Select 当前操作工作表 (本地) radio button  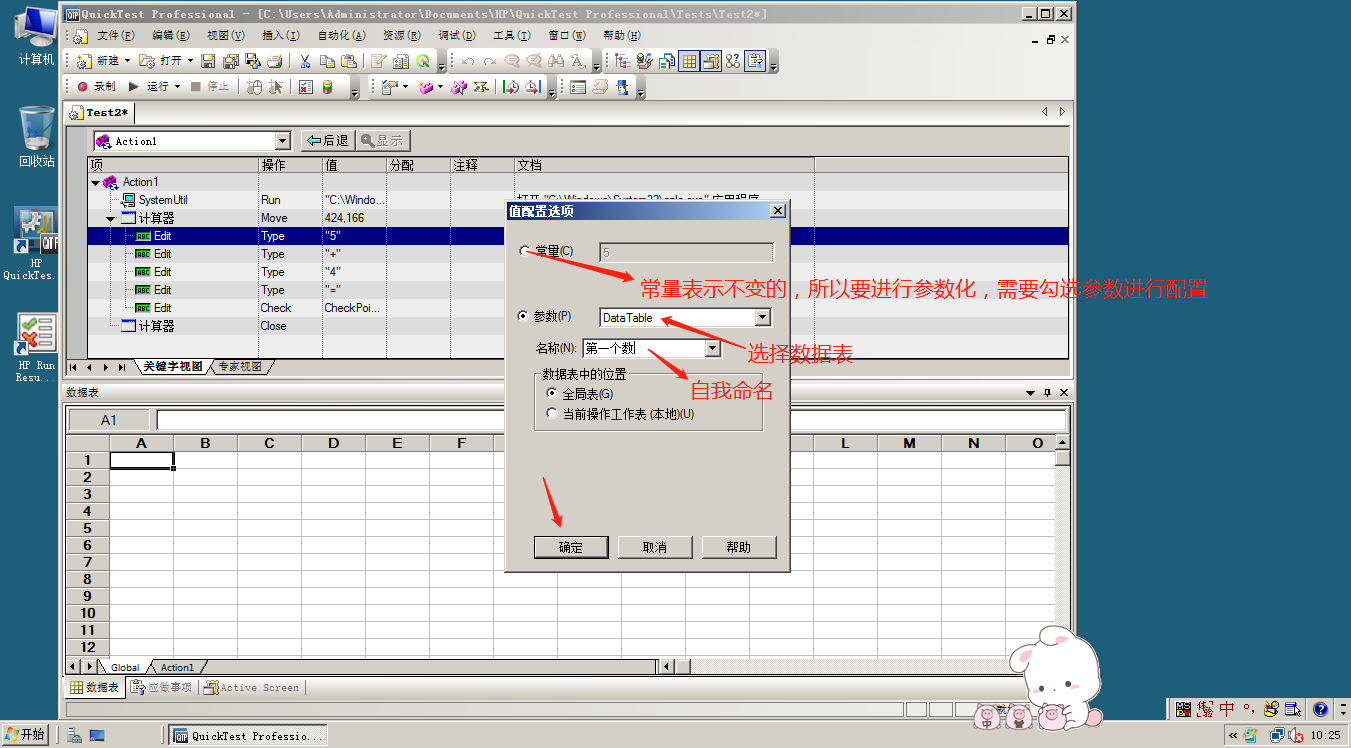click(551, 413)
